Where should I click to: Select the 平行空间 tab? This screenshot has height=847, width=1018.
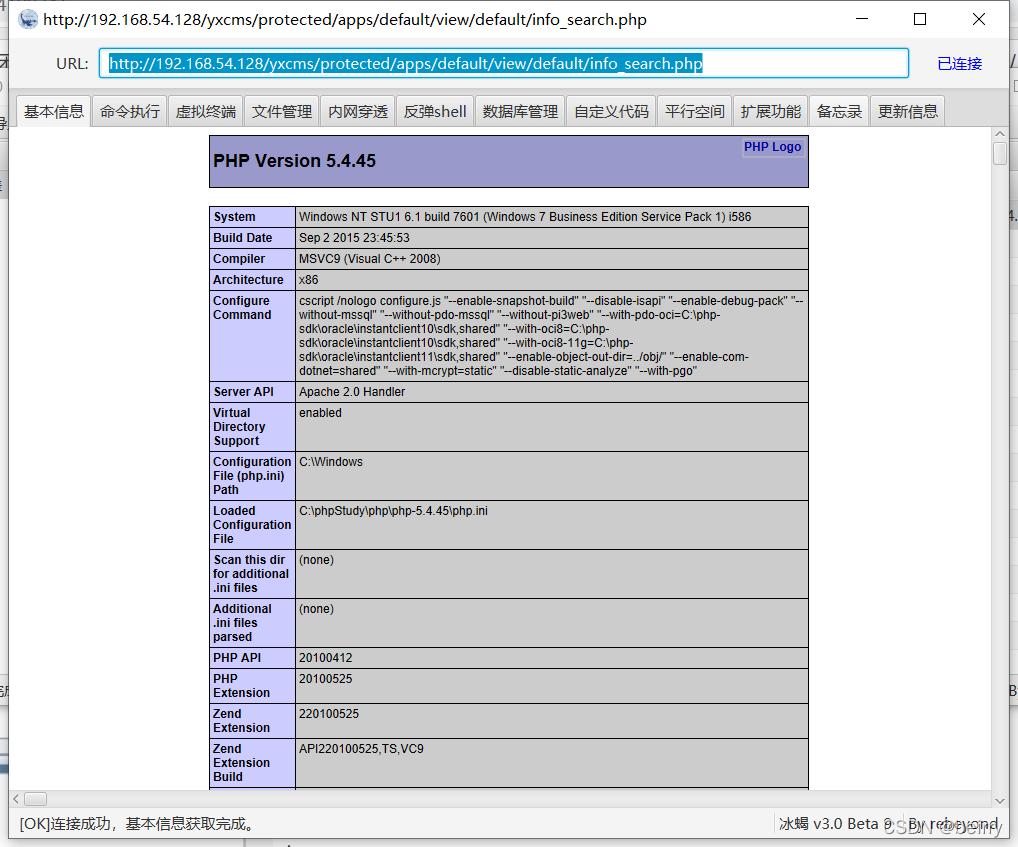[x=695, y=111]
